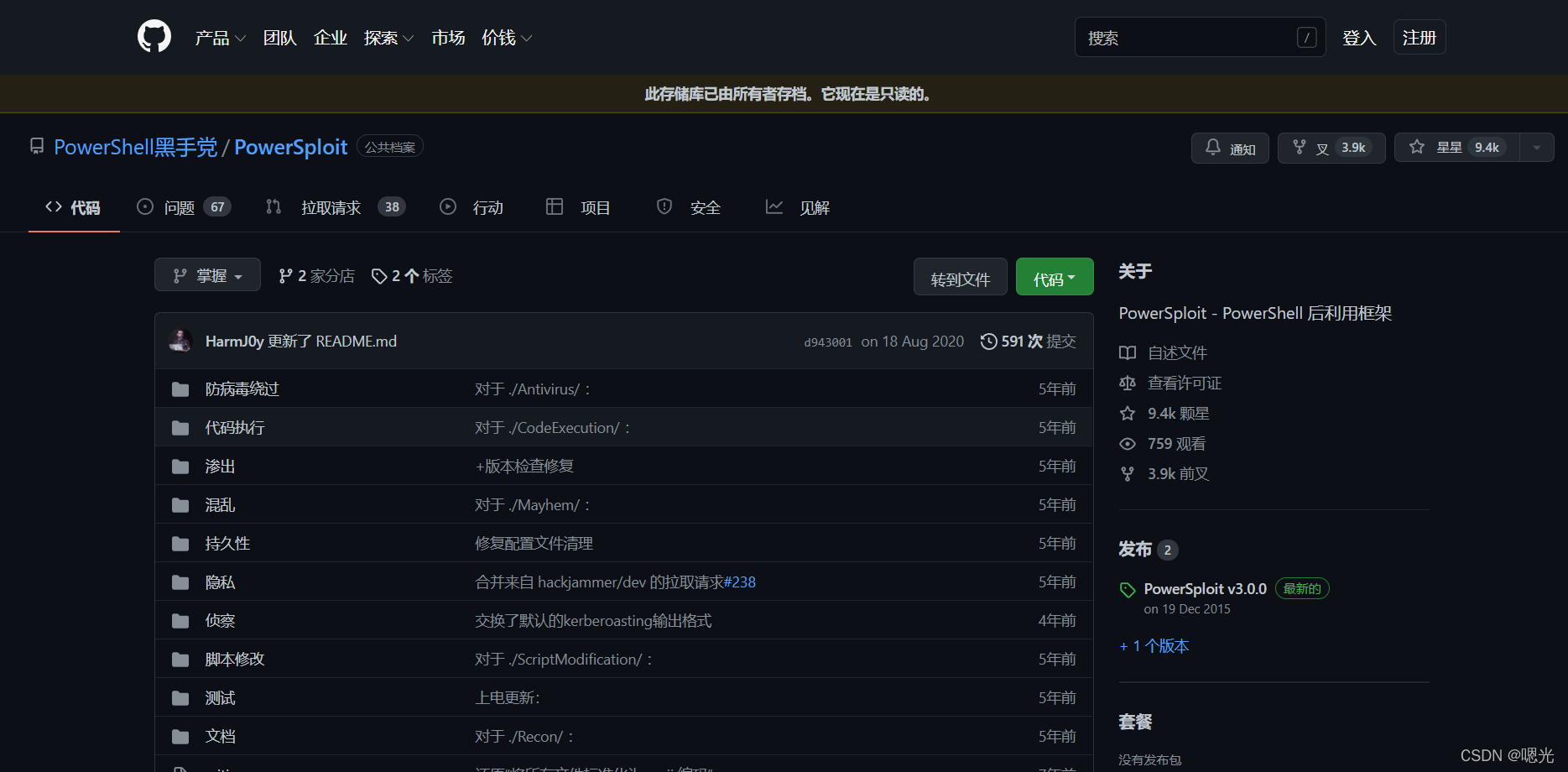This screenshot has width=1568, height=772.
Task: Open the PowerSploit repository name link
Action: (x=290, y=147)
